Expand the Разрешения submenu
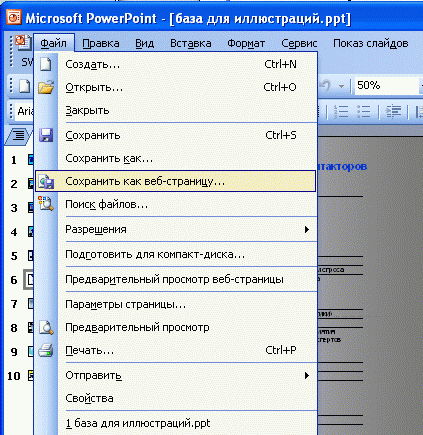The height and width of the screenshot is (435, 423). 176,229
